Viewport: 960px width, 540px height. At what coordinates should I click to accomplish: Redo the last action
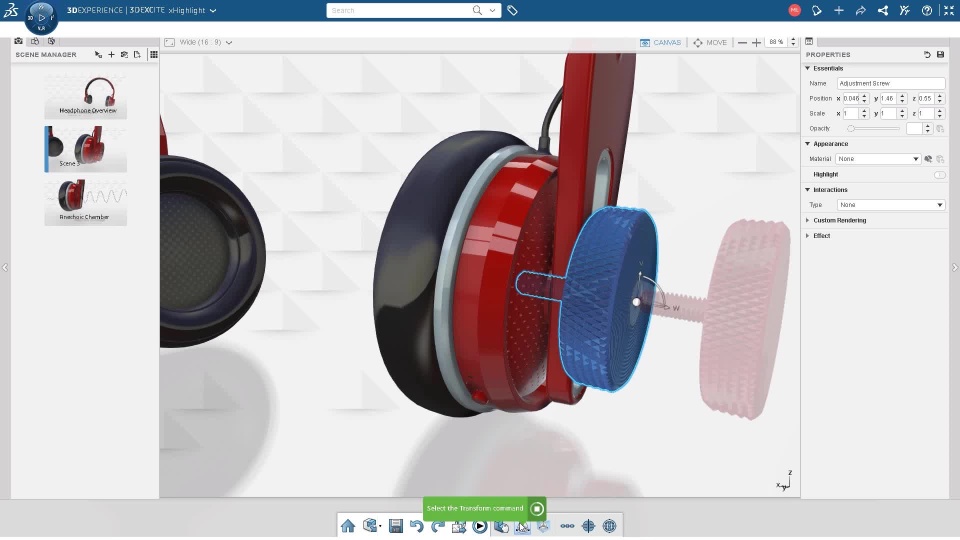[438, 526]
